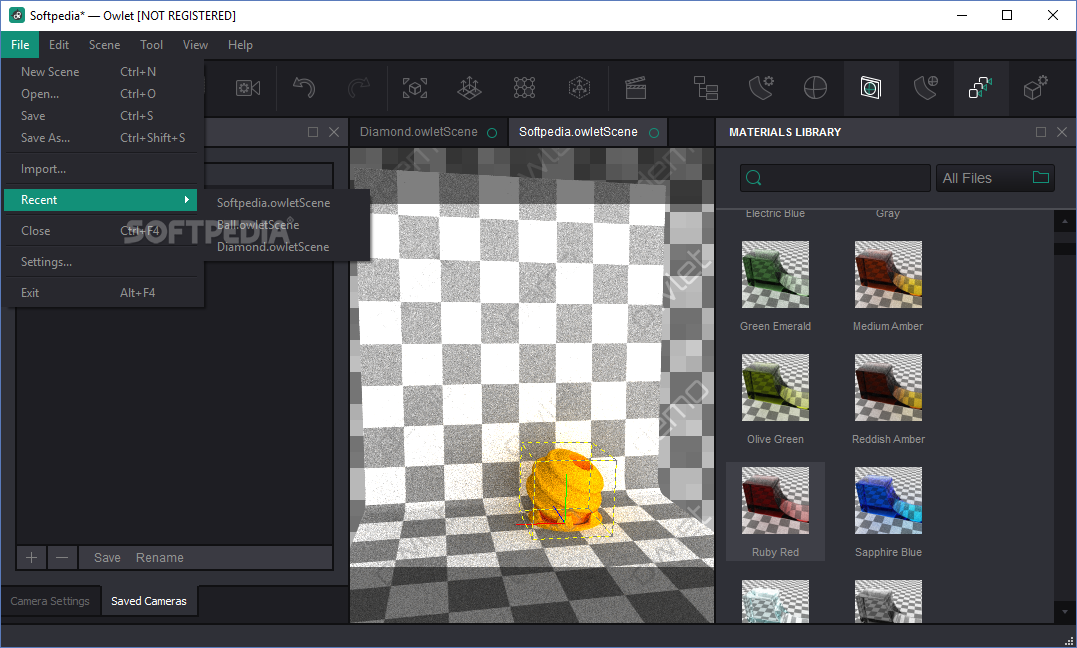Select the Saved Cameras tab

click(149, 601)
